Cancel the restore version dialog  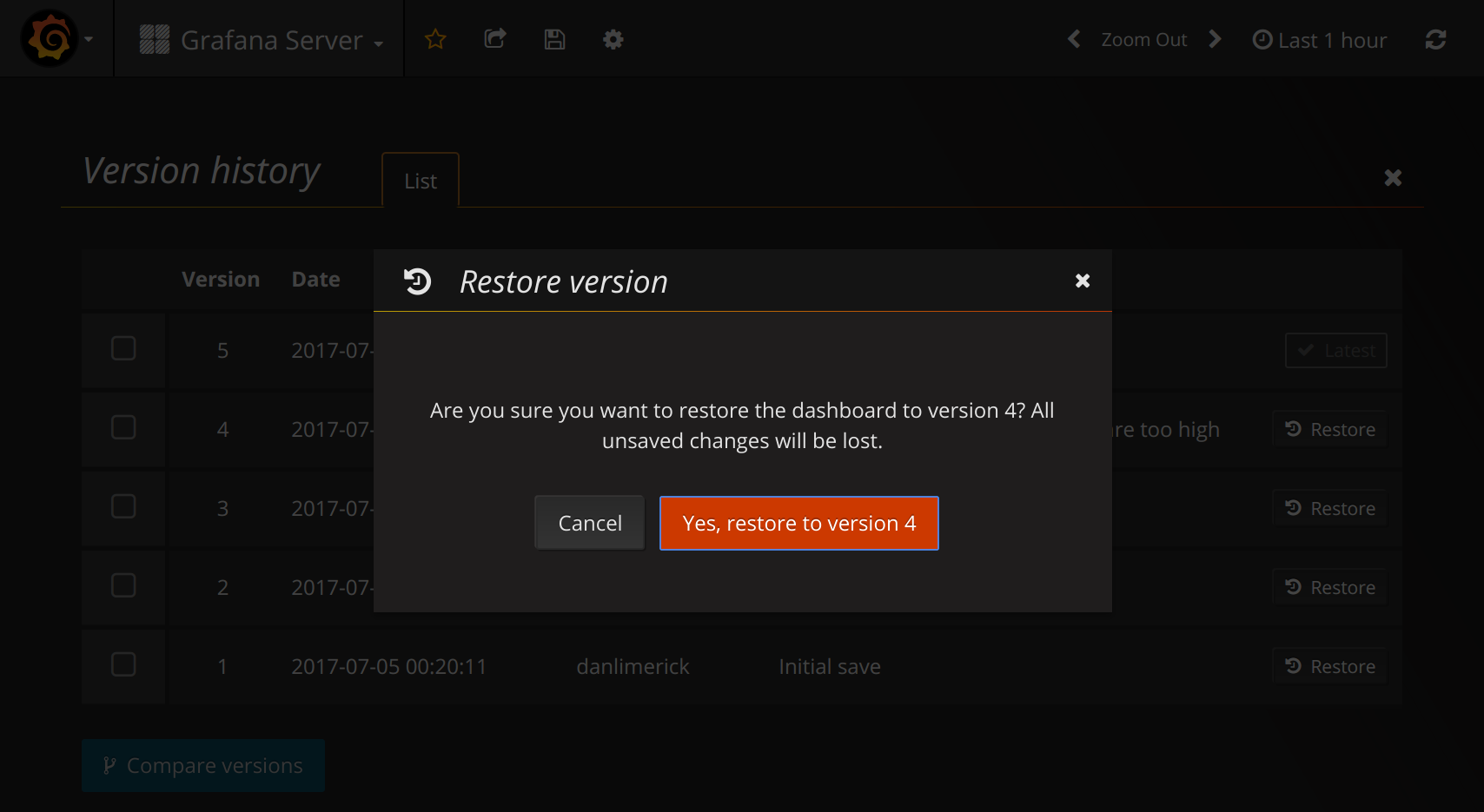589,523
